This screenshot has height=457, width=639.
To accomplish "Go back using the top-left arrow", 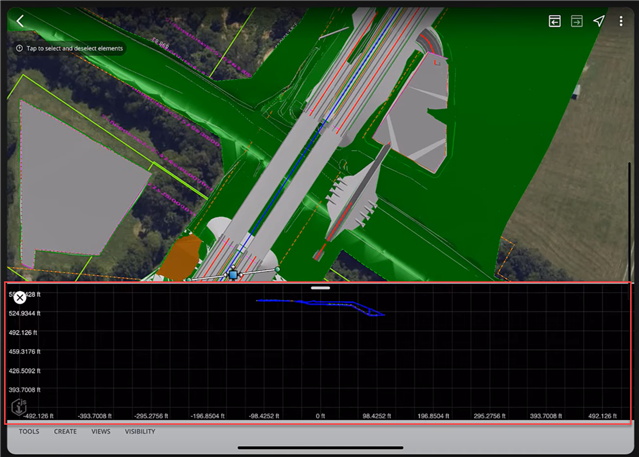I will (20, 21).
